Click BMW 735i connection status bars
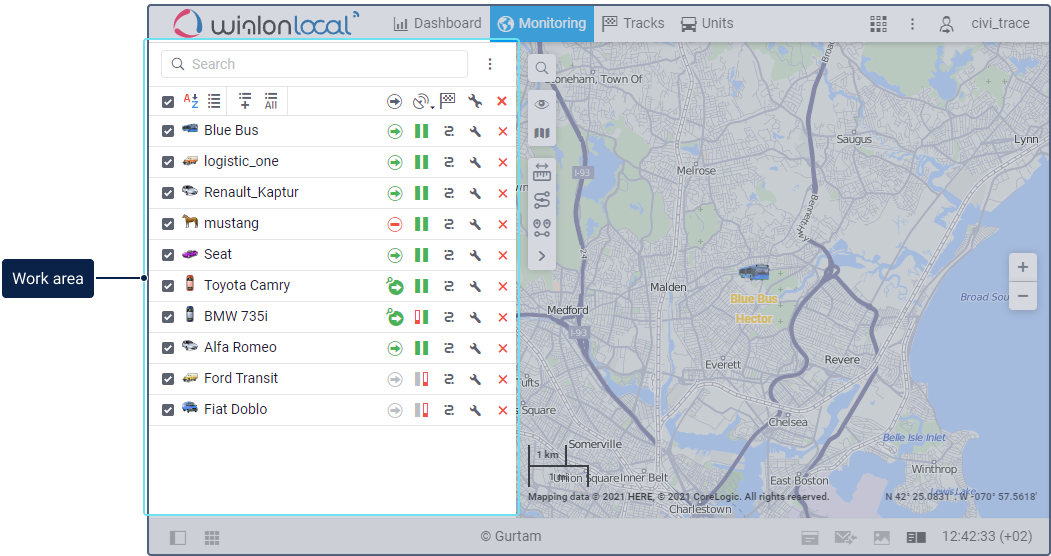The width and height of the screenshot is (1051, 556). click(421, 318)
